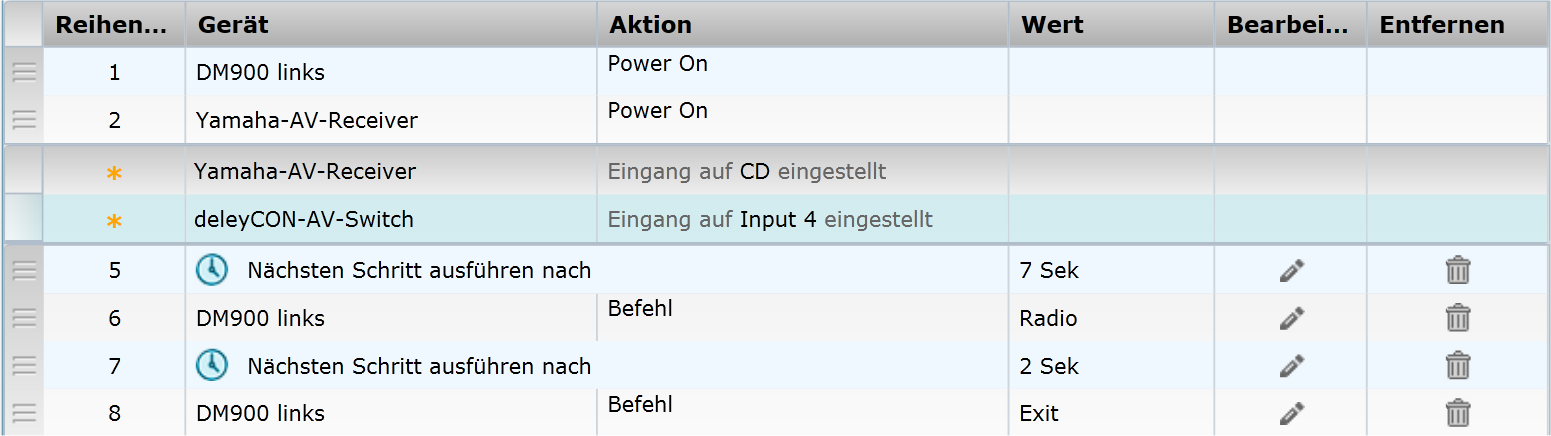
Task: Click the clock icon in step 7
Action: (x=211, y=366)
